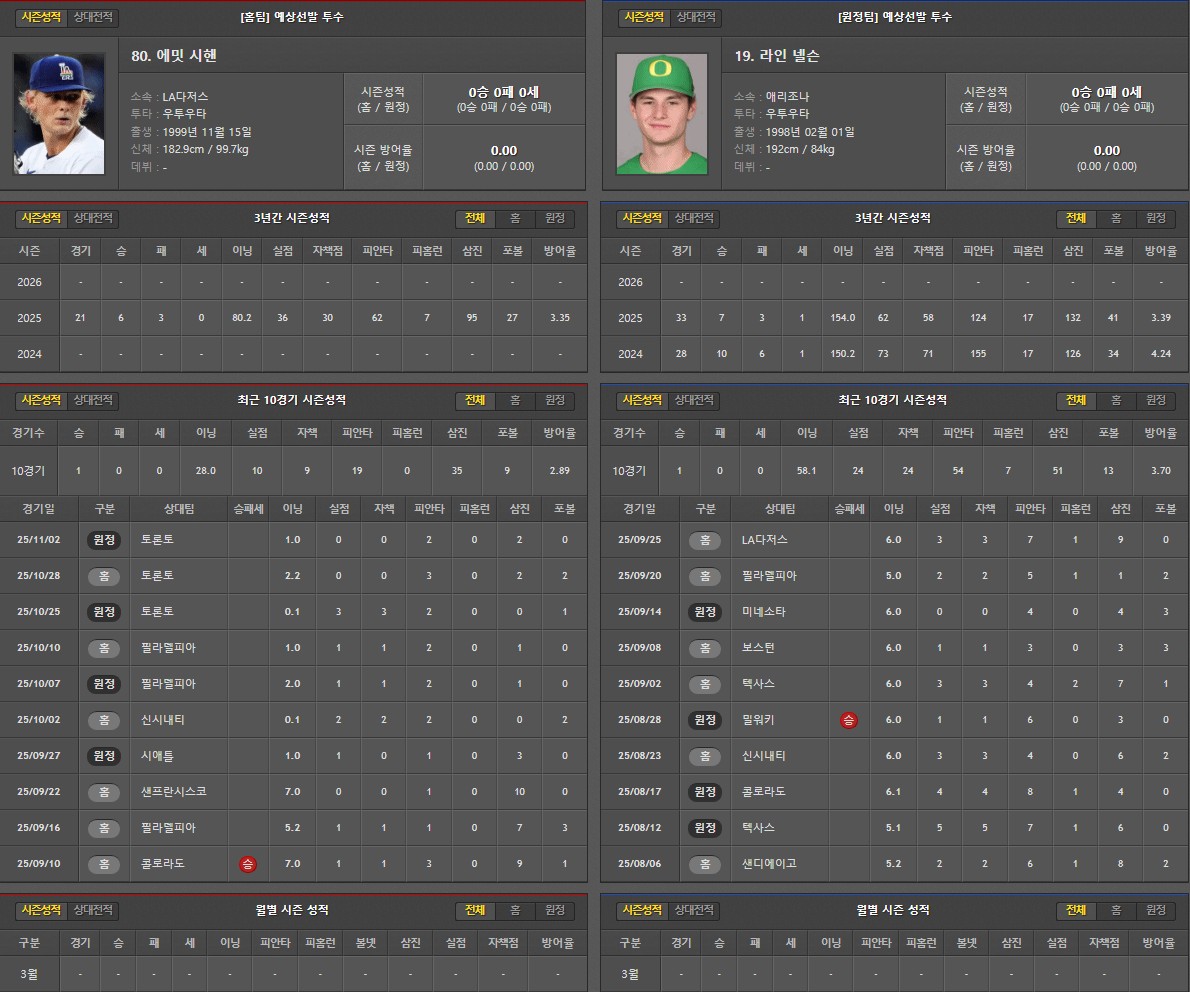
Task: Switch 에밋 시핸's 3년간 시즌성적 to 홈
Action: [x=515, y=218]
